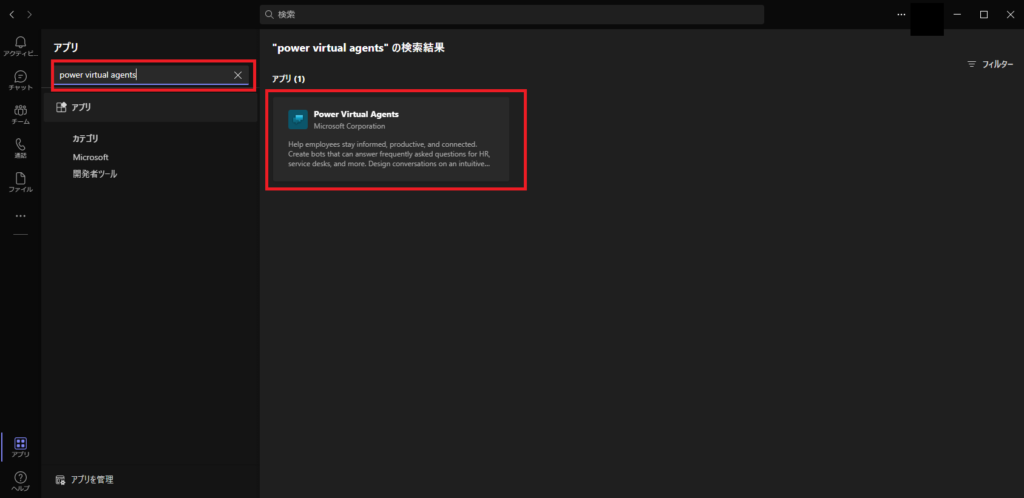Select the Apps (アプリ) icon in the rail

20,447
